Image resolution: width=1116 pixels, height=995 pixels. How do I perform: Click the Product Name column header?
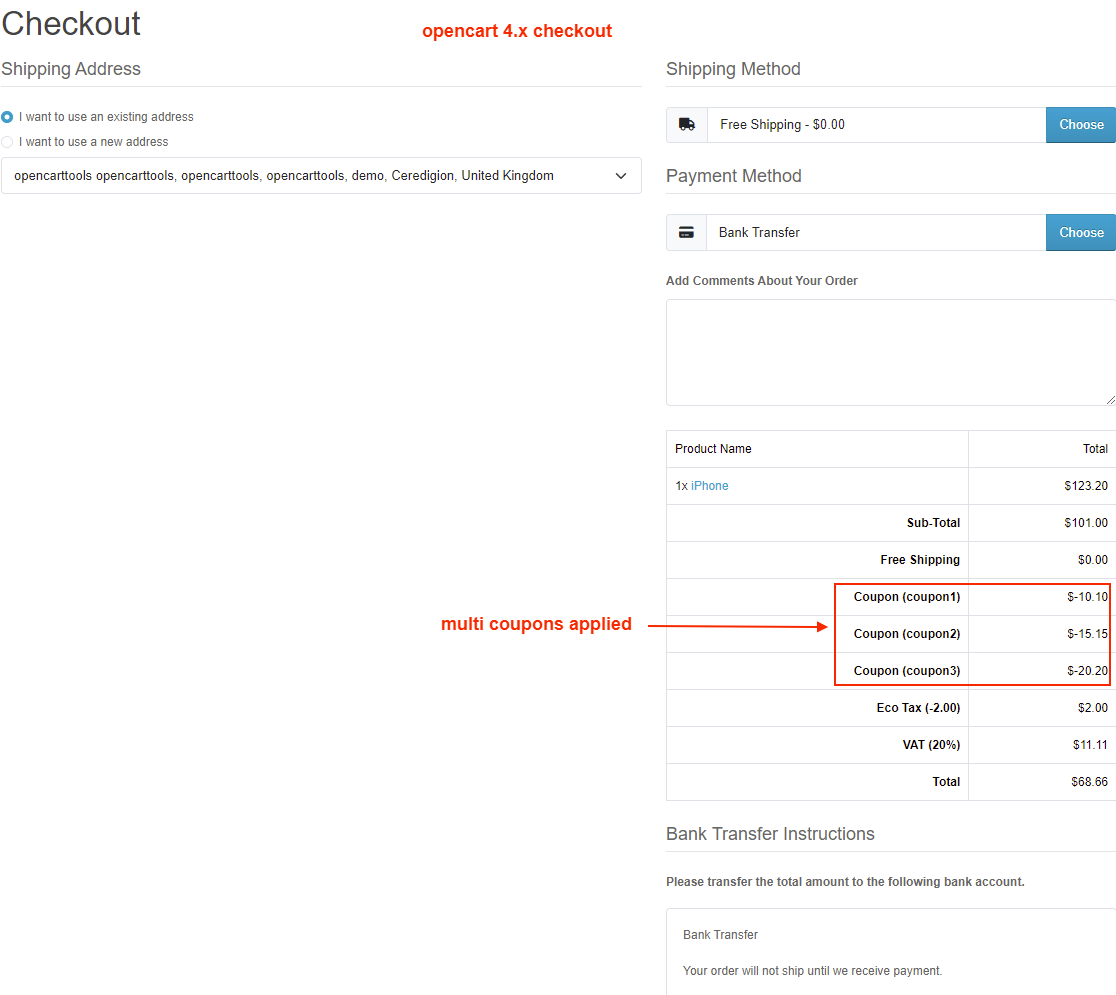pyautogui.click(x=713, y=449)
